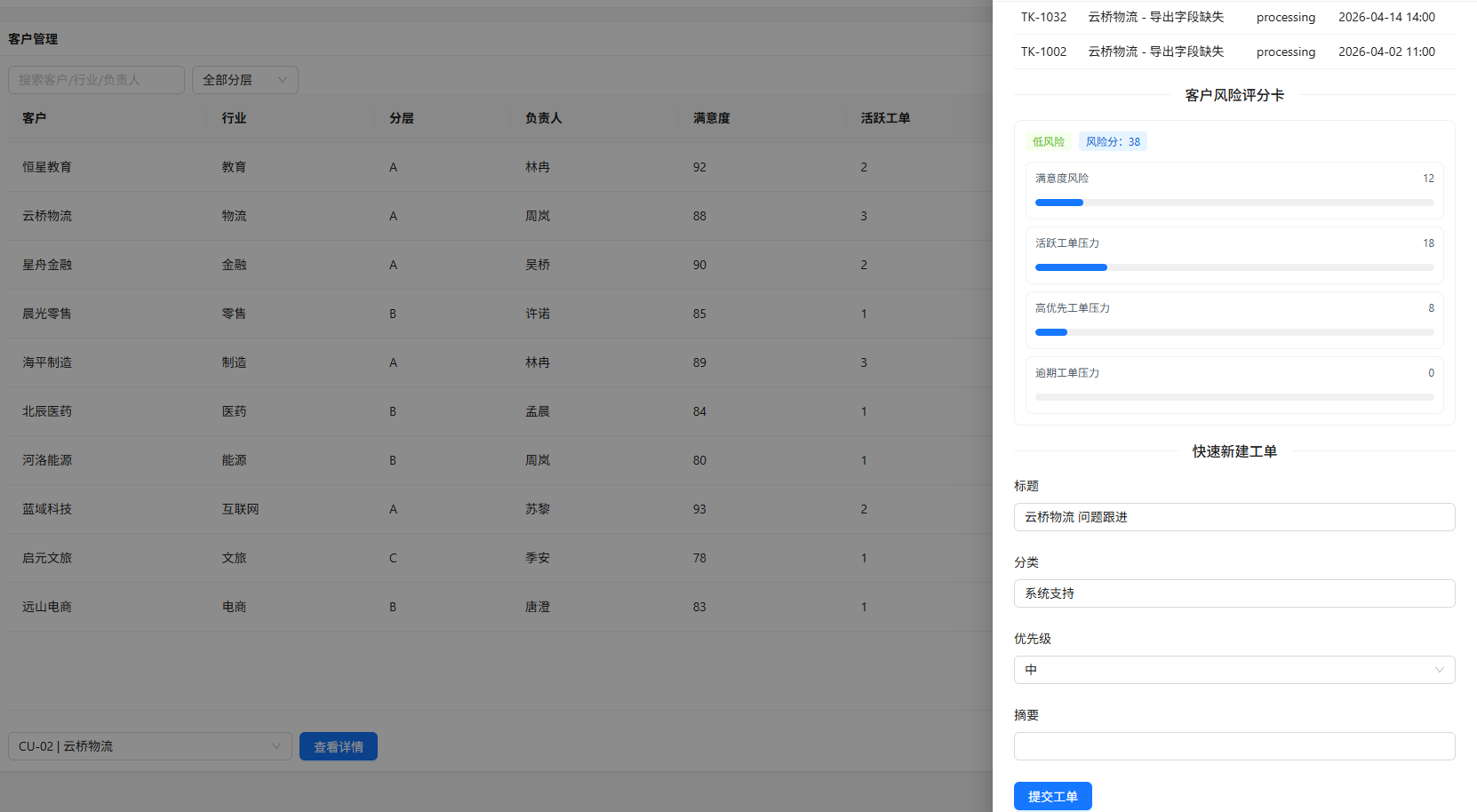Focus the 分类 category input field
The image size is (1477, 812).
point(1233,593)
